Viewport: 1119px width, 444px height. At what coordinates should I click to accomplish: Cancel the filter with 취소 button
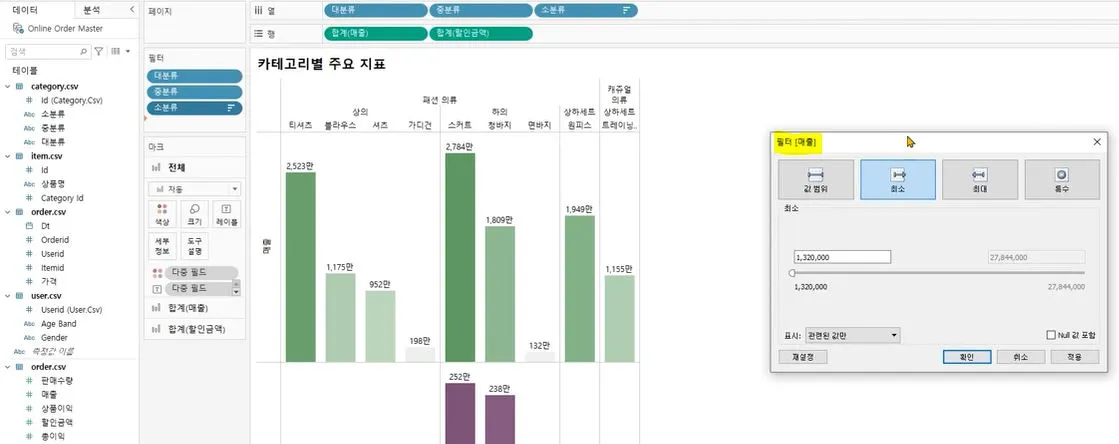click(1021, 357)
